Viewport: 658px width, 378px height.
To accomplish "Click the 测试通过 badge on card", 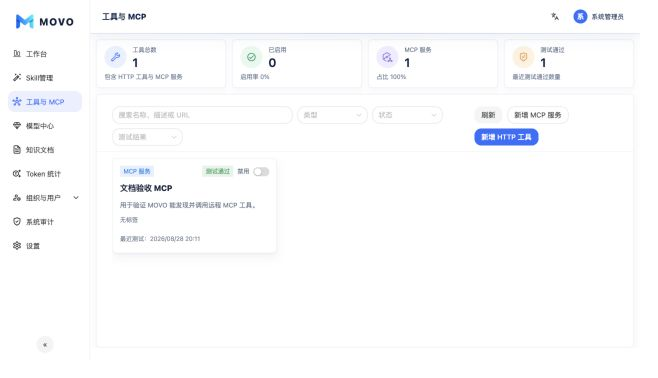I will click(x=217, y=171).
